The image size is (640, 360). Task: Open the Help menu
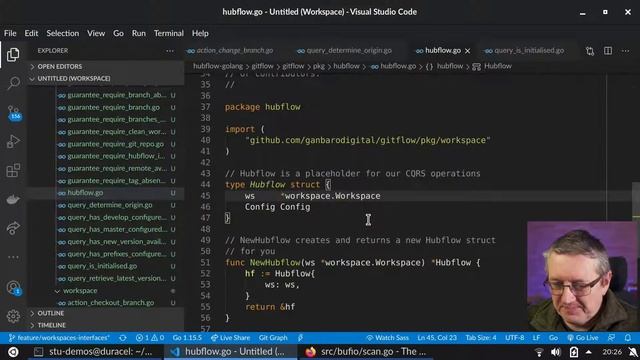coord(200,33)
